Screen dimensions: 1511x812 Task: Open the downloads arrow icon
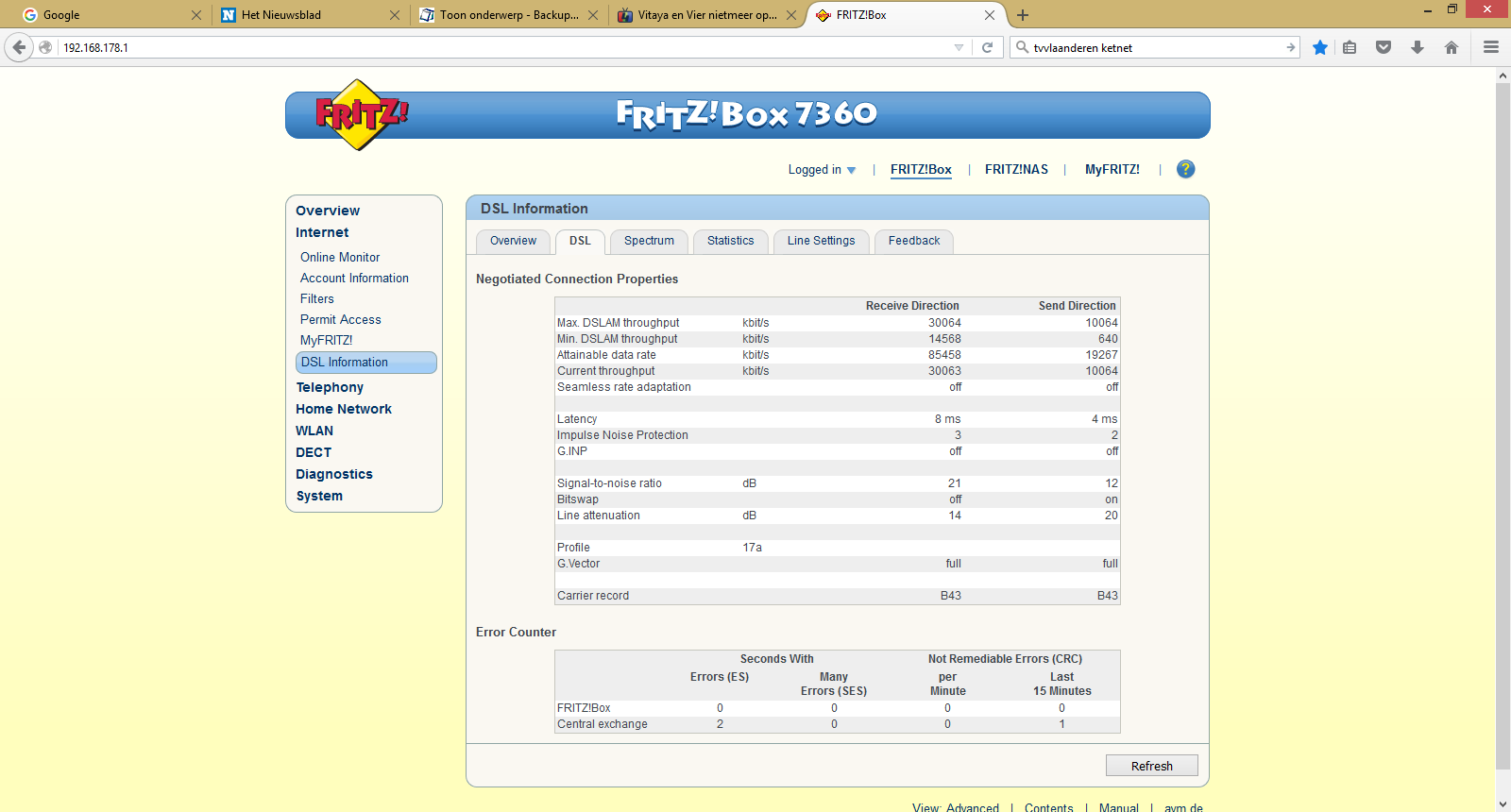click(x=1418, y=47)
